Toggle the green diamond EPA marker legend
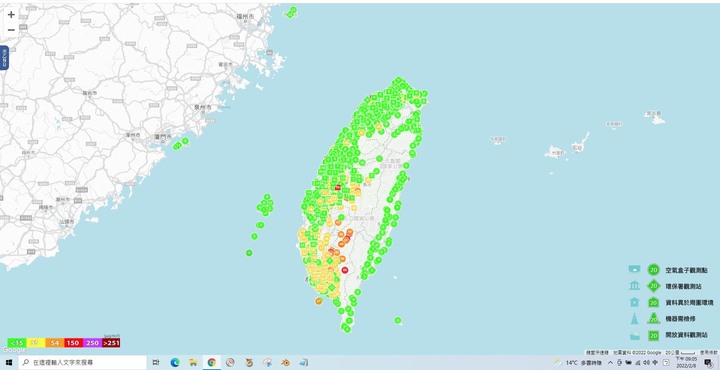 [x=654, y=286]
